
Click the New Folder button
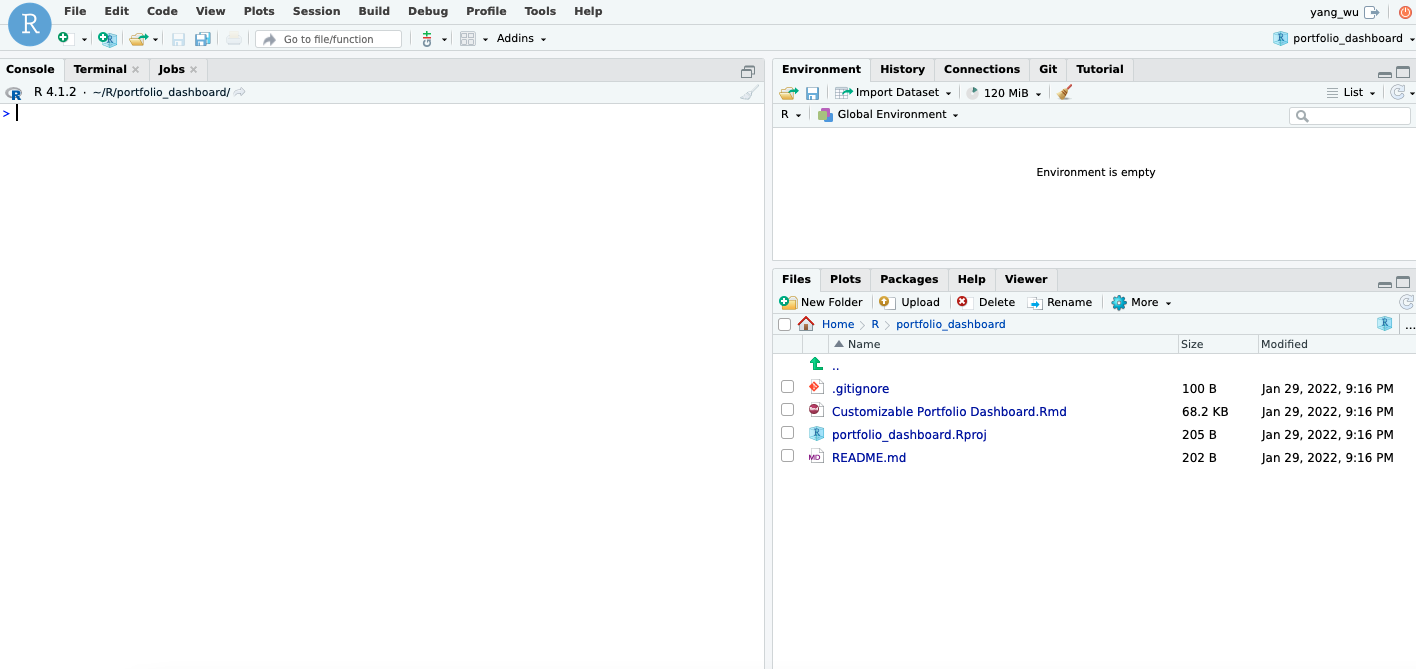coord(821,302)
